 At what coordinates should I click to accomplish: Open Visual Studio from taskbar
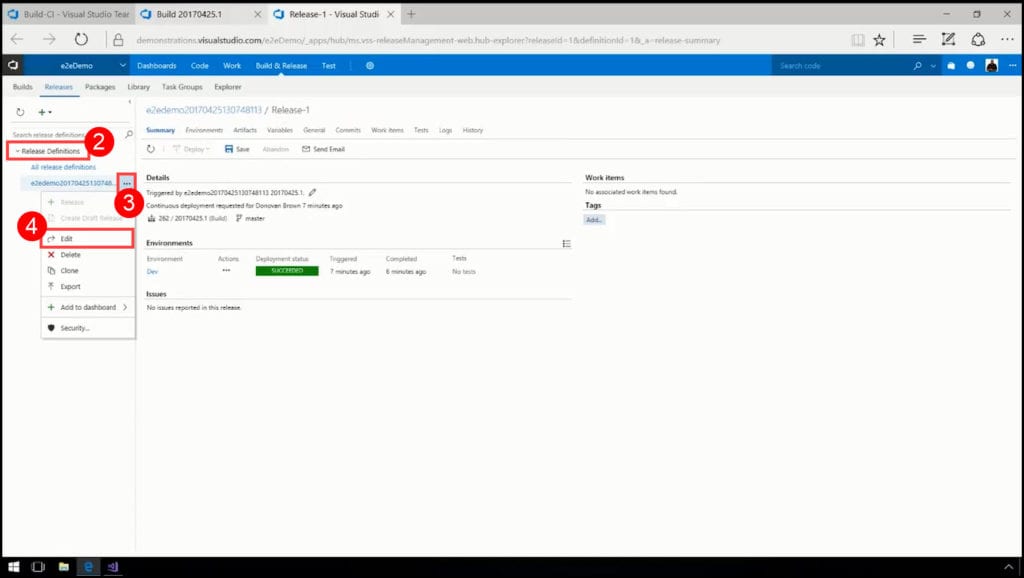click(x=112, y=567)
